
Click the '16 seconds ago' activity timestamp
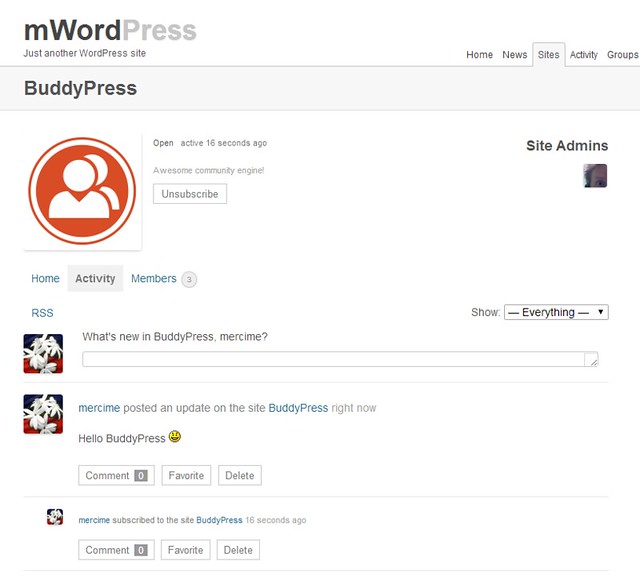(x=276, y=520)
